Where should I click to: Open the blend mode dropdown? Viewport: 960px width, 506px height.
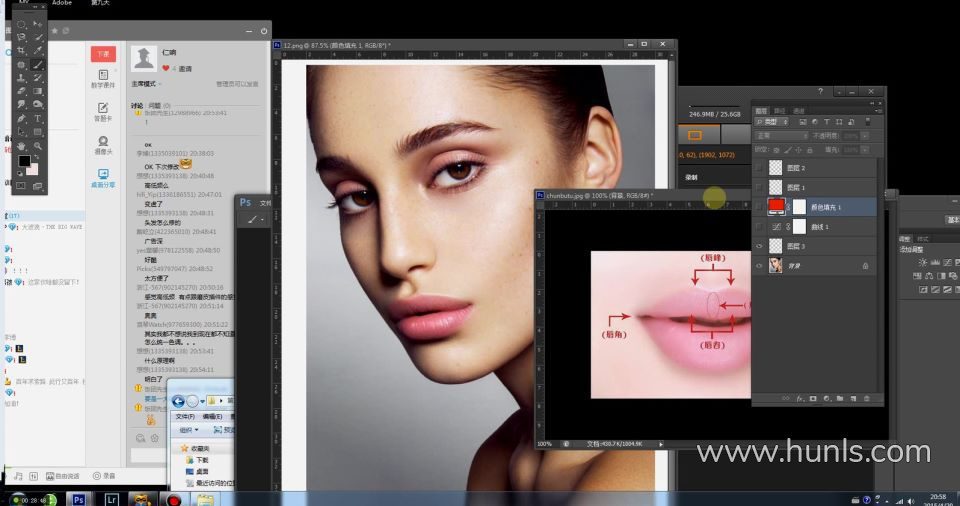(781, 135)
